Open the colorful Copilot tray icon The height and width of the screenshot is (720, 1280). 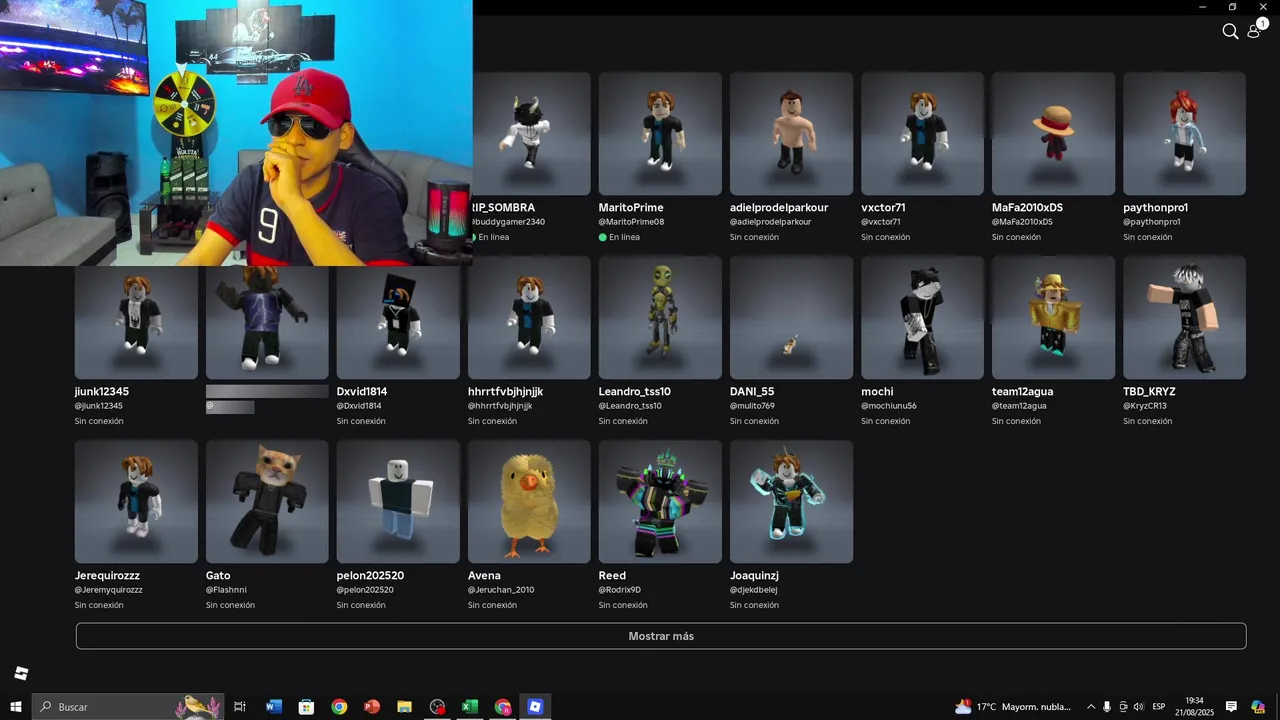(x=1258, y=707)
